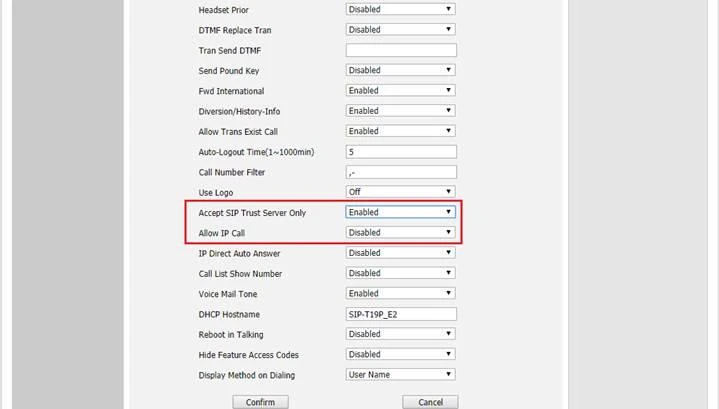The height and width of the screenshot is (409, 719).
Task: Open the Call List Show Number dropdown
Action: (x=400, y=273)
